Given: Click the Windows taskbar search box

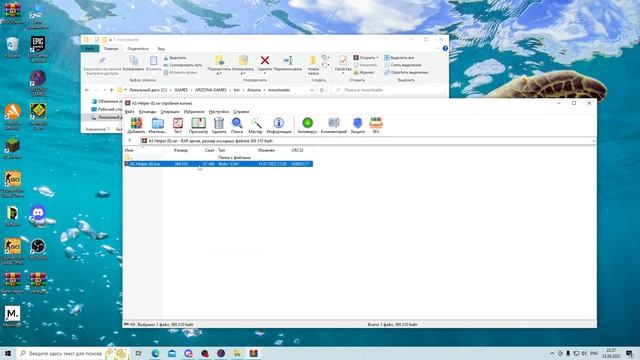Looking at the screenshot, I should click(x=62, y=353).
